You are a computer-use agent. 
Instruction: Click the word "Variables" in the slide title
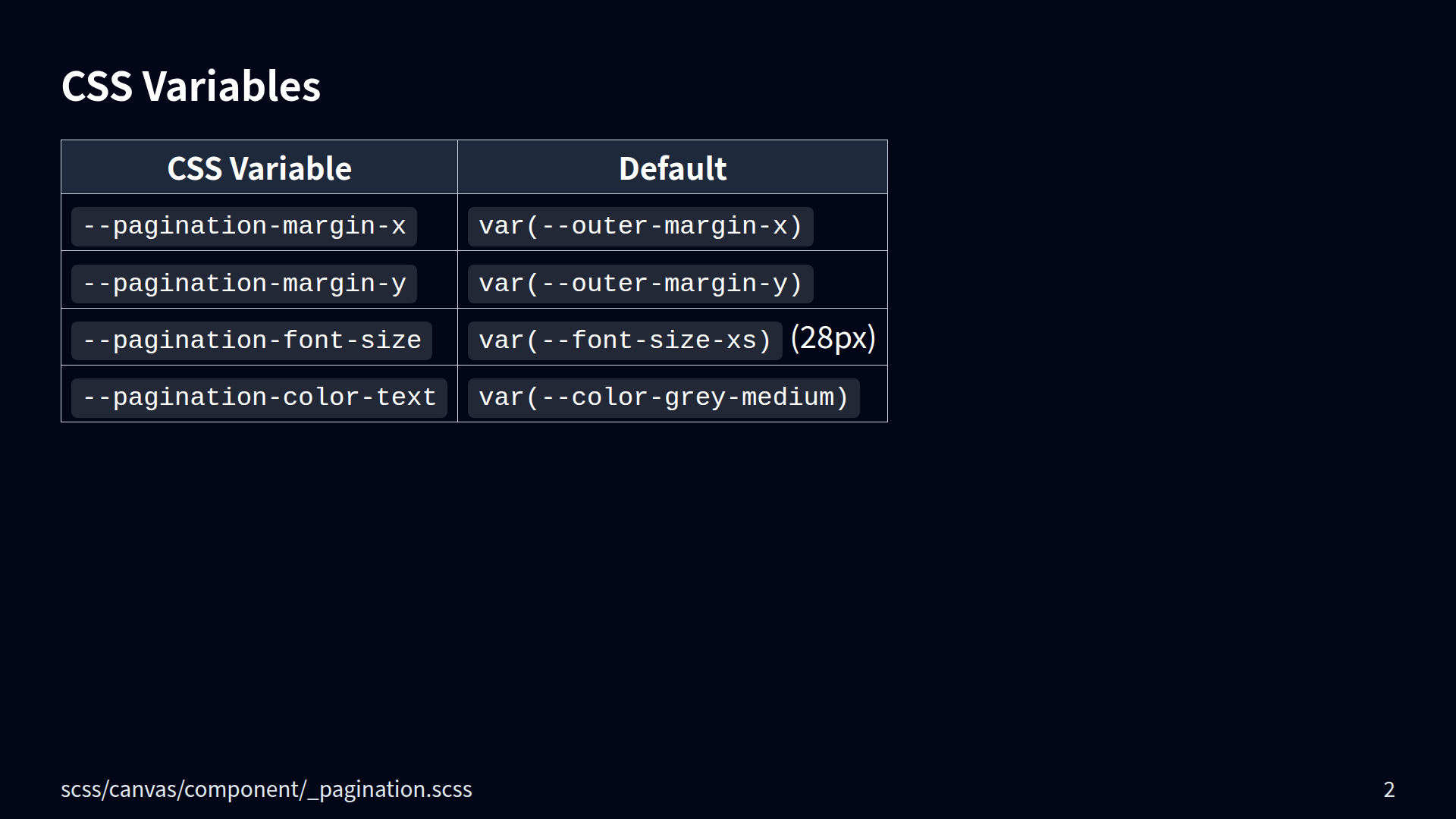point(231,86)
